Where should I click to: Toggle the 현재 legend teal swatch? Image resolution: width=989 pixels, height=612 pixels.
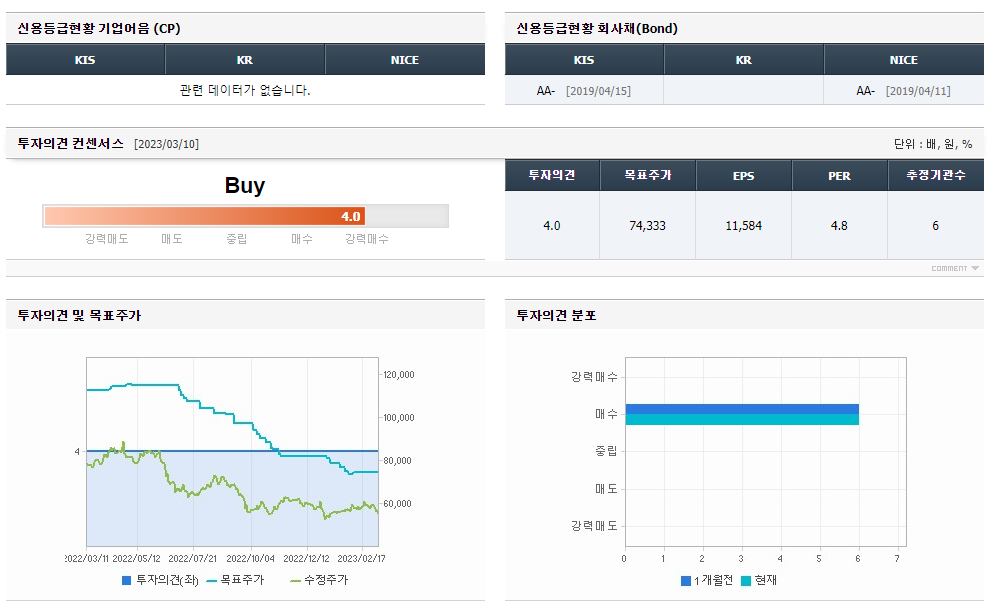746,580
